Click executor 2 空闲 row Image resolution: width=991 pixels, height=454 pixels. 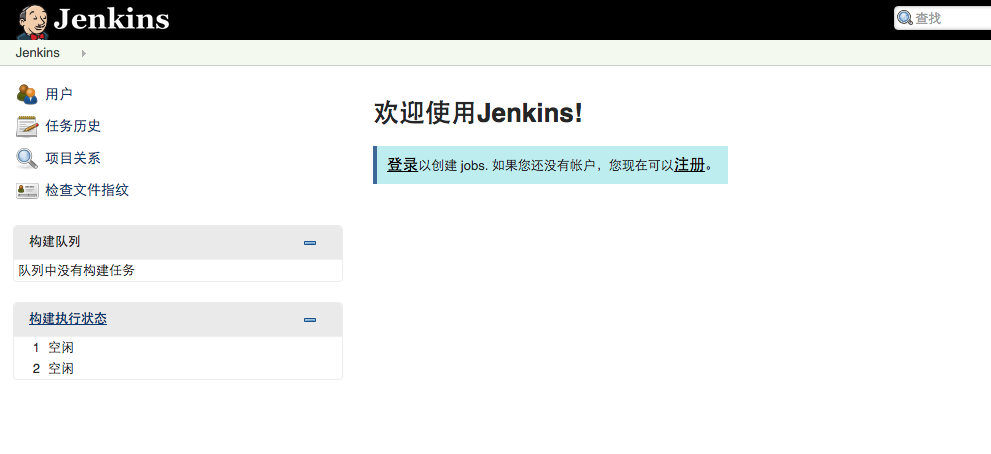coord(178,368)
